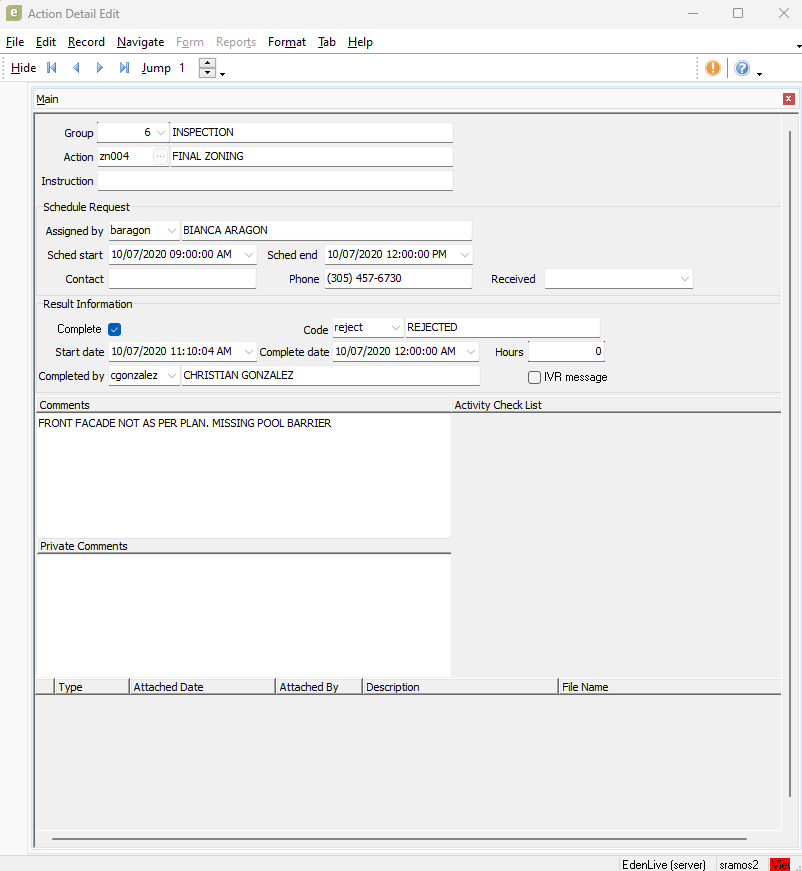Click the Hide button in toolbar
This screenshot has width=802, height=871.
[24, 68]
